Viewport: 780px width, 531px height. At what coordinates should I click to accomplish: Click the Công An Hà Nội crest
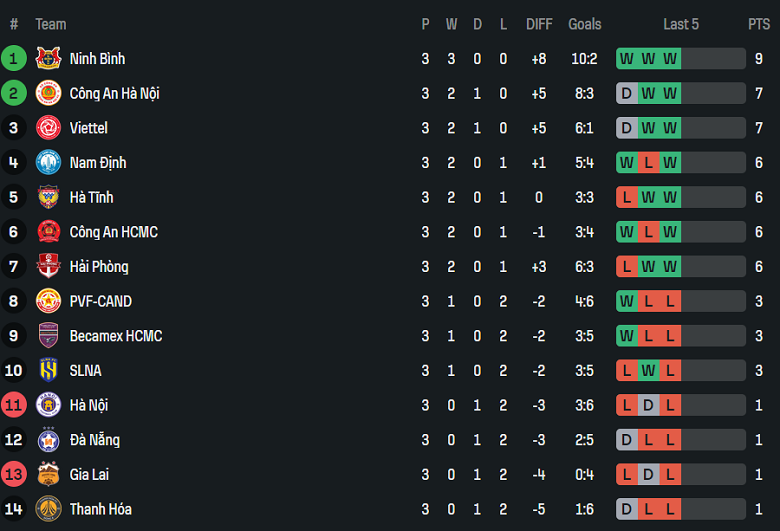pyautogui.click(x=48, y=93)
